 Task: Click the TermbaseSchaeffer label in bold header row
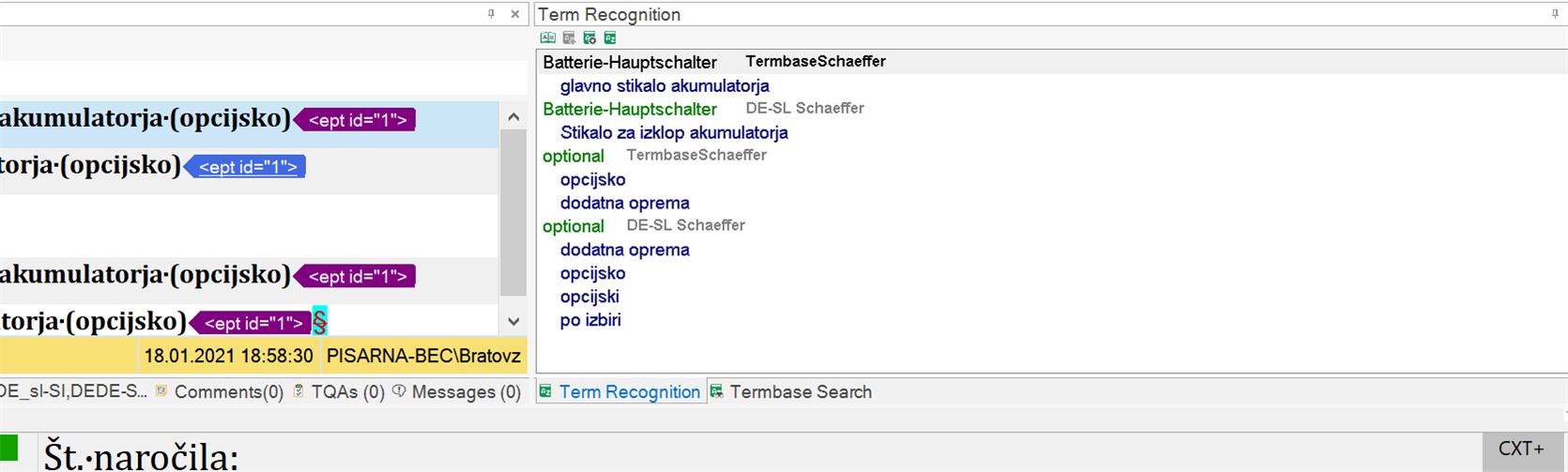[x=816, y=61]
